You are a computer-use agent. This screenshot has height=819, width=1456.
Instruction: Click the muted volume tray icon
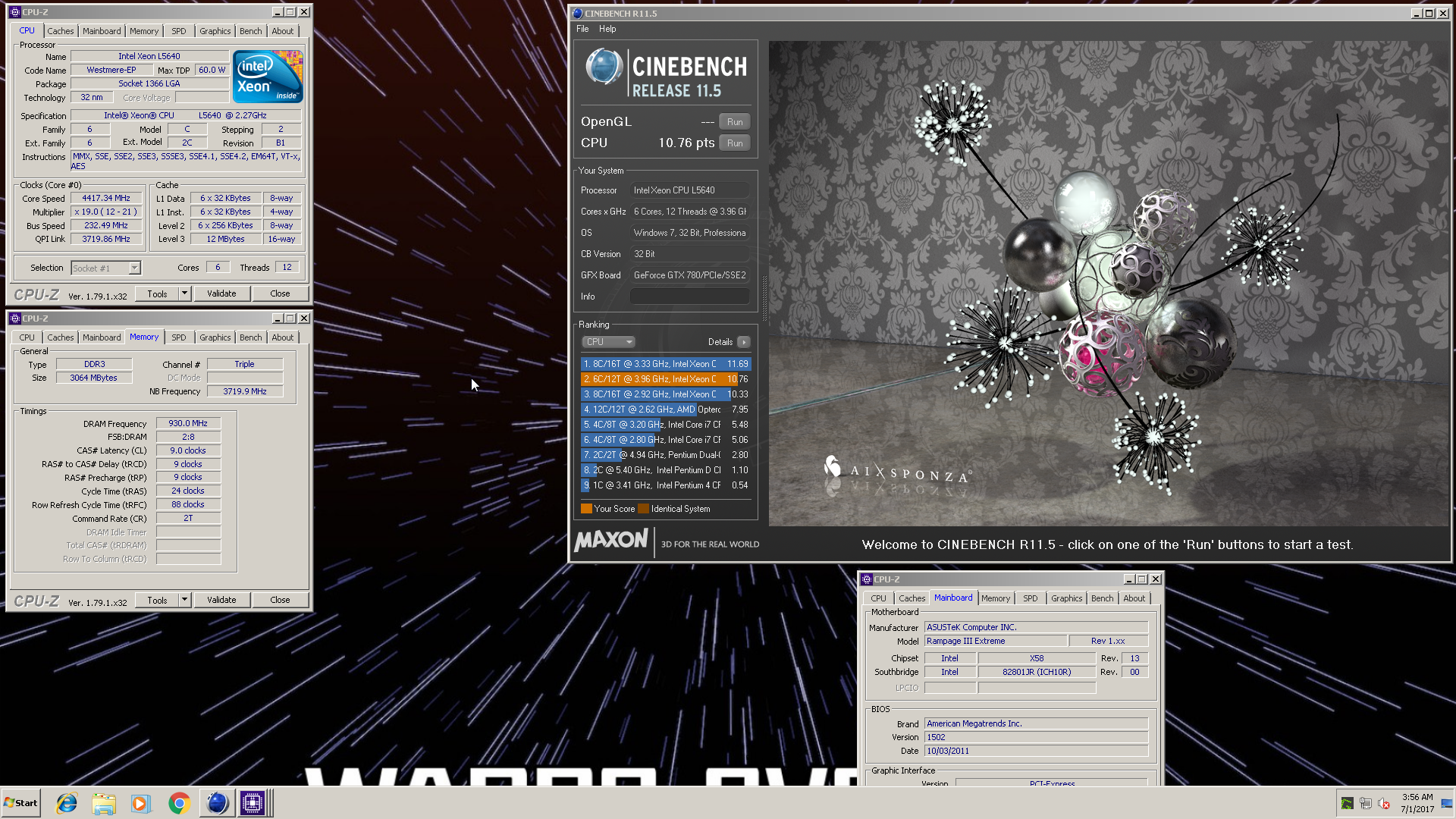pyautogui.click(x=1384, y=804)
